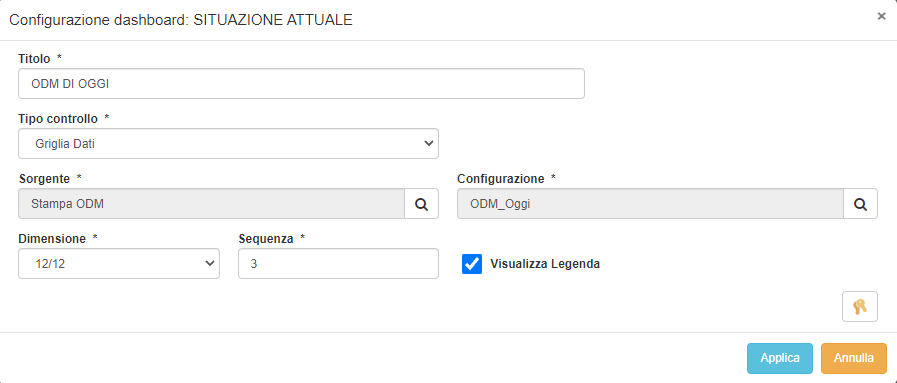The image size is (897, 383).
Task: Close the dialog with the X icon
Action: (x=882, y=17)
